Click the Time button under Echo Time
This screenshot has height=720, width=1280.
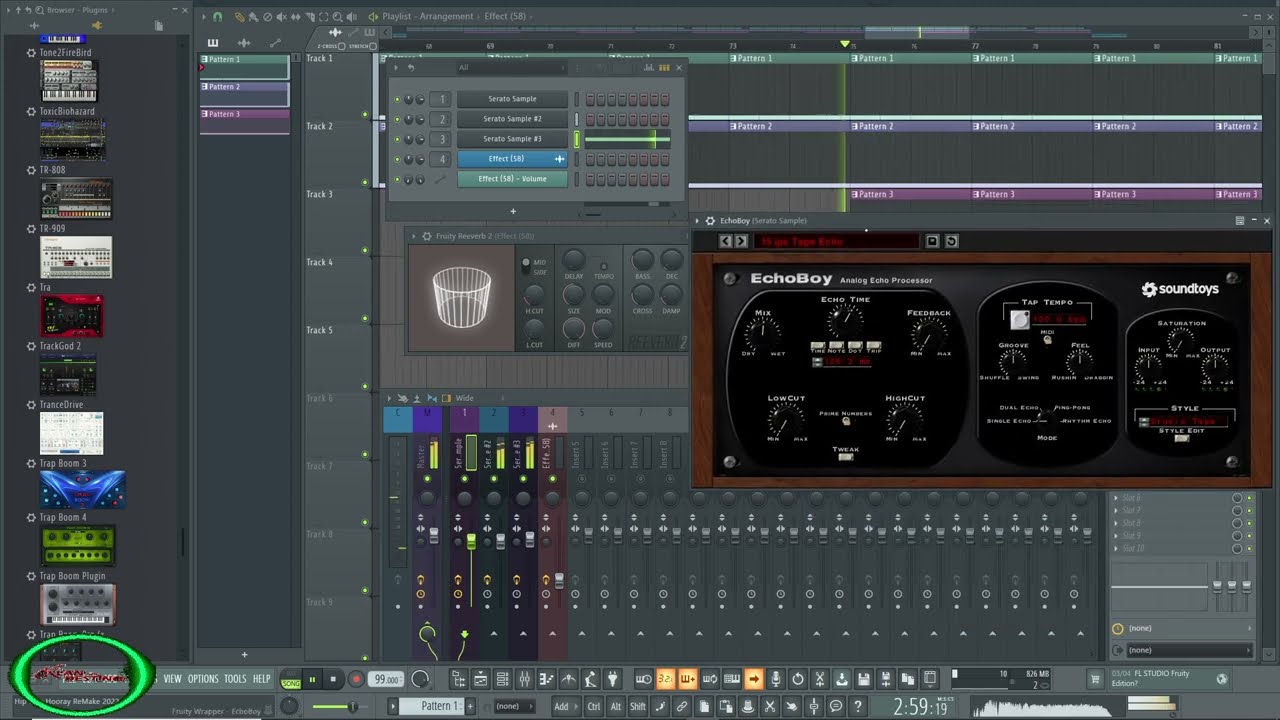818,346
